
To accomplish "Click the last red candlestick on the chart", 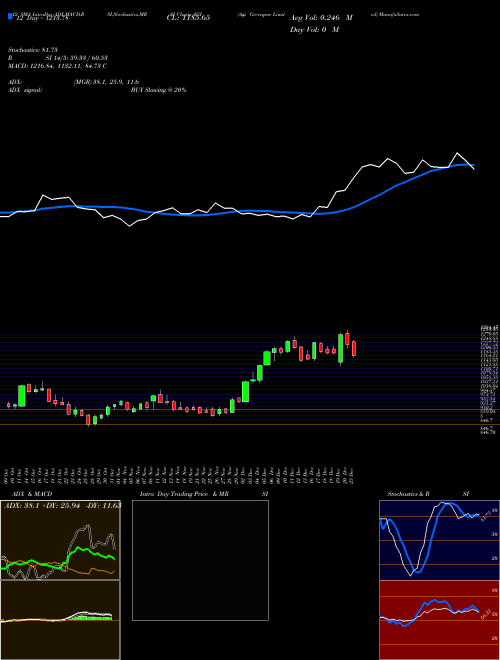I will point(354,349).
